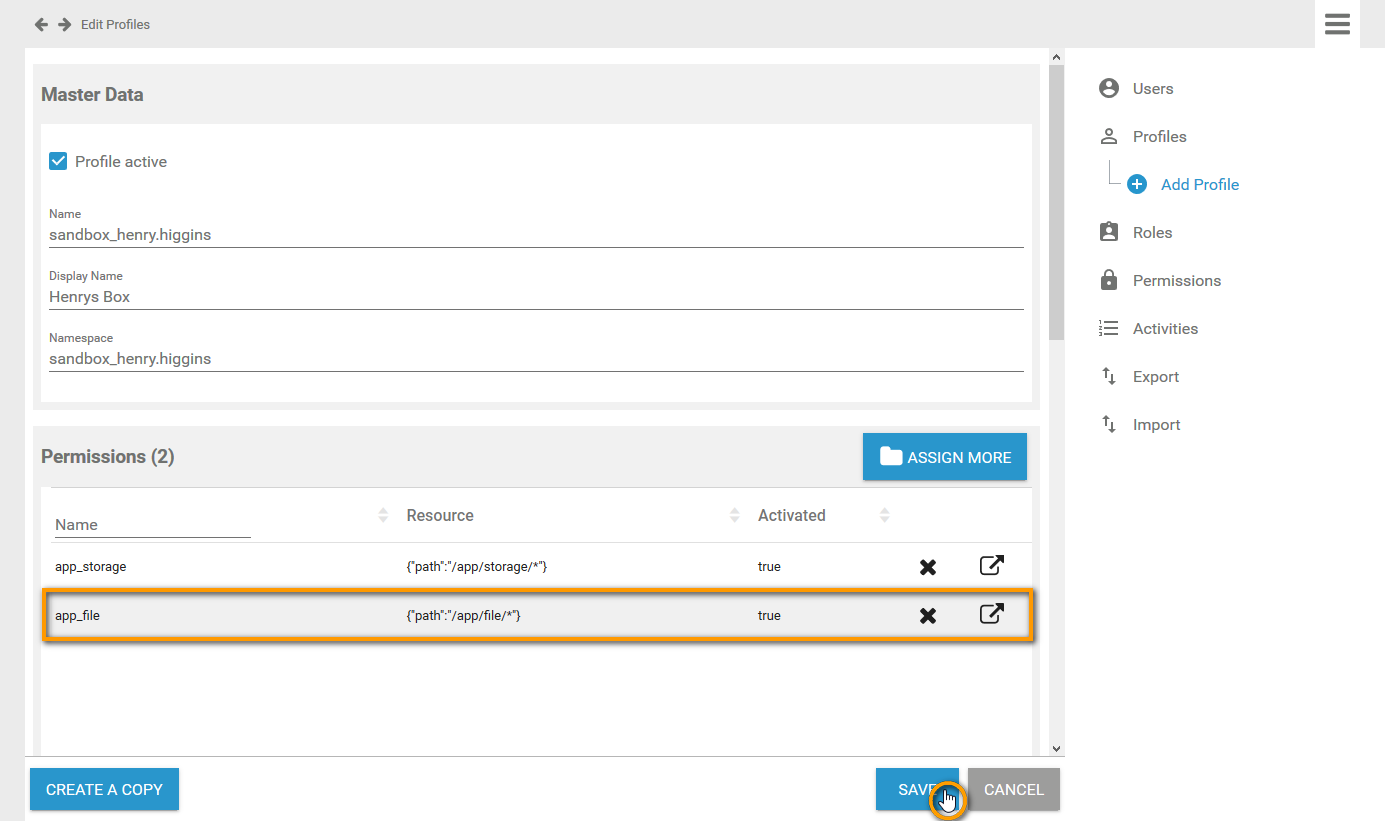Focus the Display Name input field
Screen dimensions: 1385x821
coord(535,297)
